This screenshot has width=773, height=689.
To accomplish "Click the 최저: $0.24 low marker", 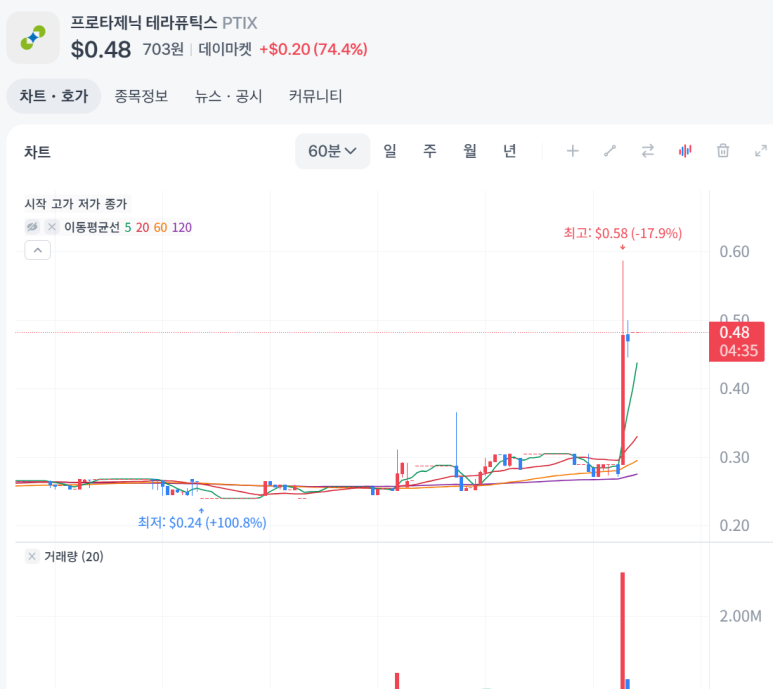I will 202,522.
